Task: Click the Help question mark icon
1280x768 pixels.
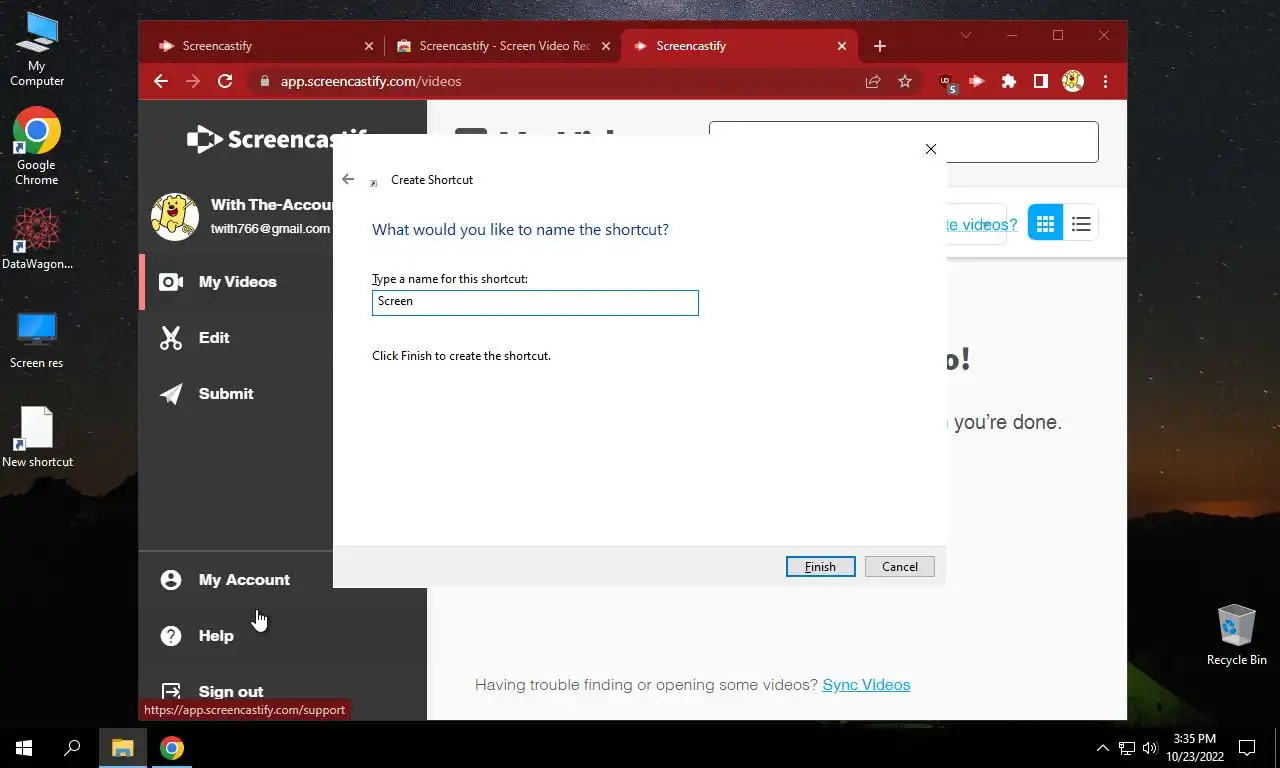Action: point(171,636)
